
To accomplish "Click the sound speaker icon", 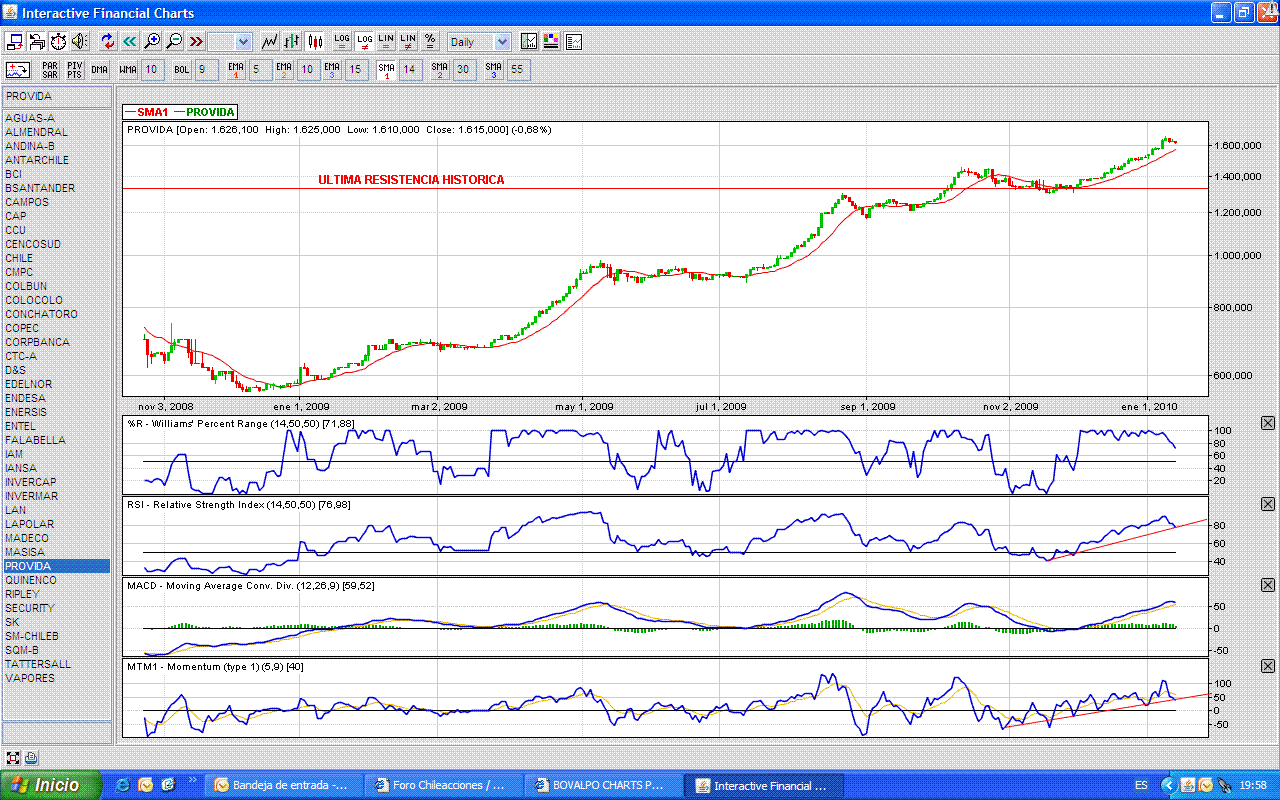I will (x=80, y=42).
